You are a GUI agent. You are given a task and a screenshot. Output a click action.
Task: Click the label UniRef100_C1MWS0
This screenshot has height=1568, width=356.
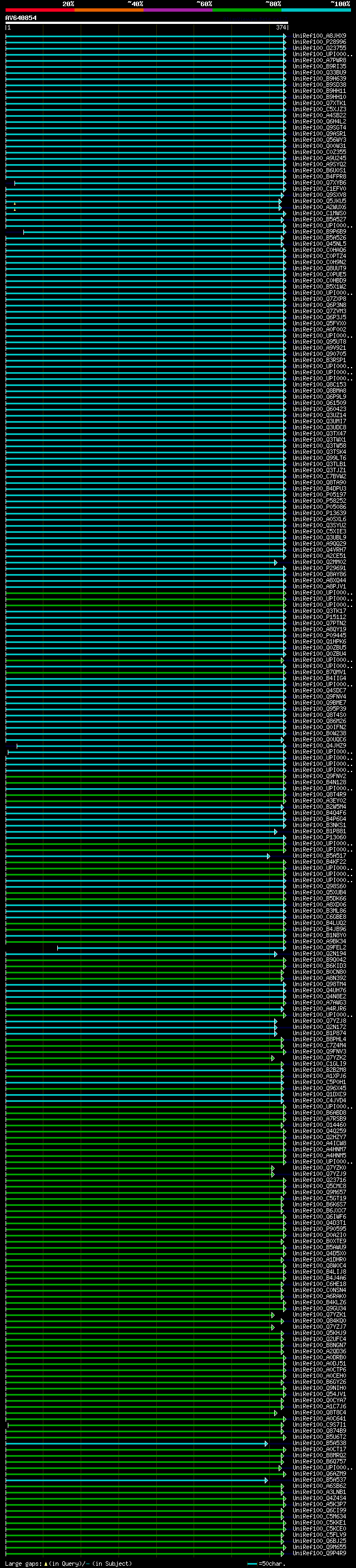[319, 213]
